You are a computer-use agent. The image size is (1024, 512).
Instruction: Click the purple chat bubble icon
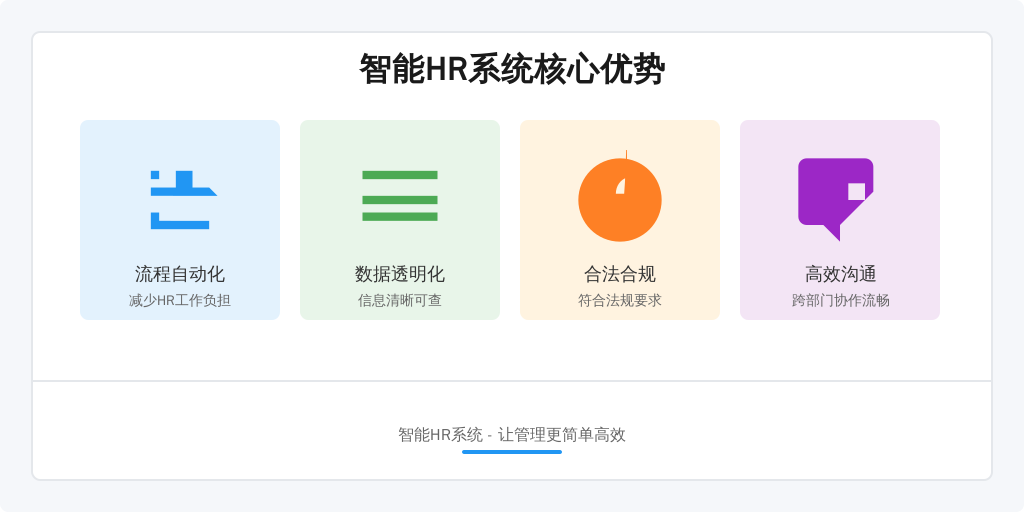tap(835, 199)
